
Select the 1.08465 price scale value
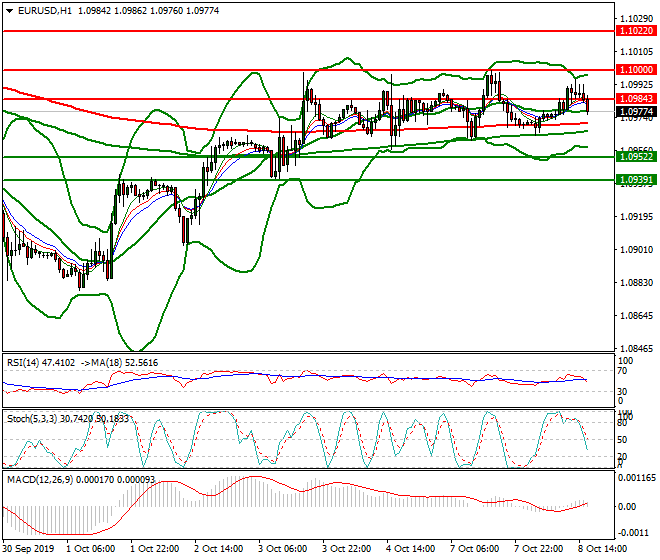(637, 348)
